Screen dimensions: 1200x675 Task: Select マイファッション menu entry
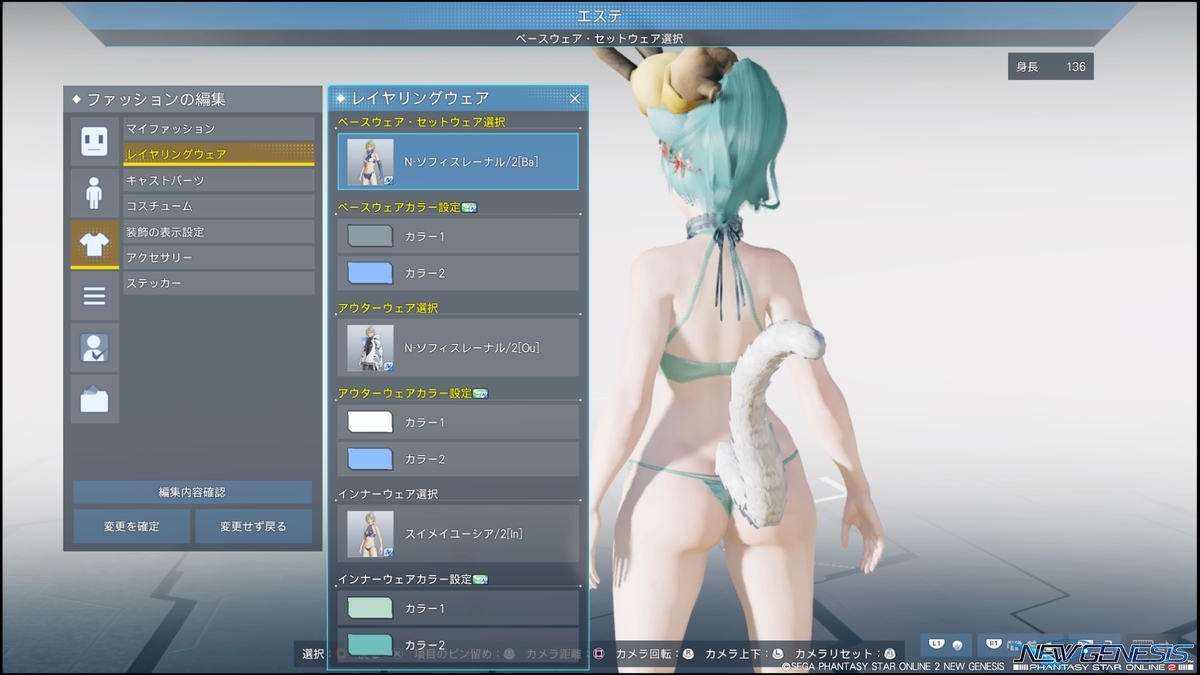218,129
